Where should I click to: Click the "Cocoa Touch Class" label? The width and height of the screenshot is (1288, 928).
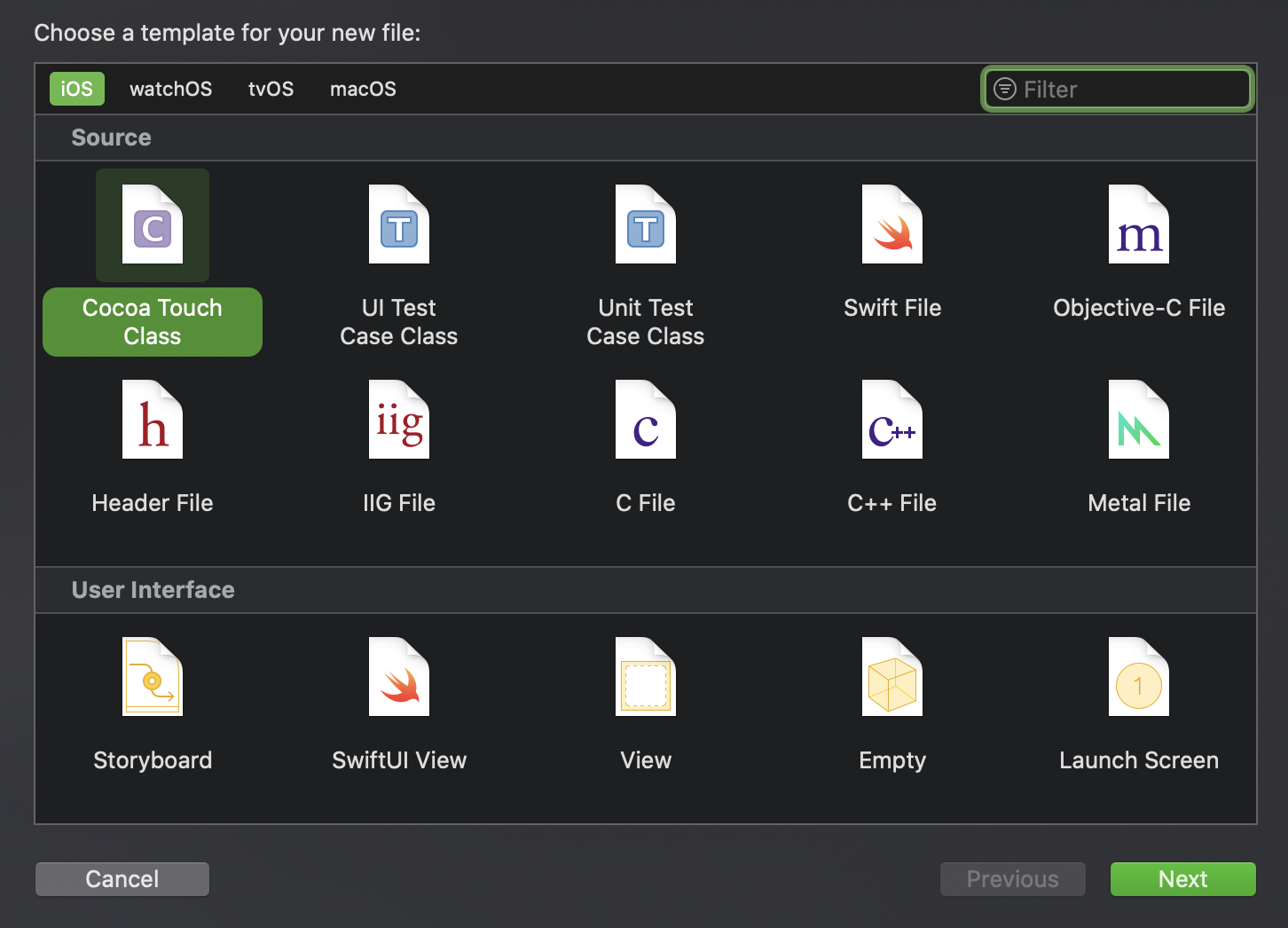pos(153,322)
